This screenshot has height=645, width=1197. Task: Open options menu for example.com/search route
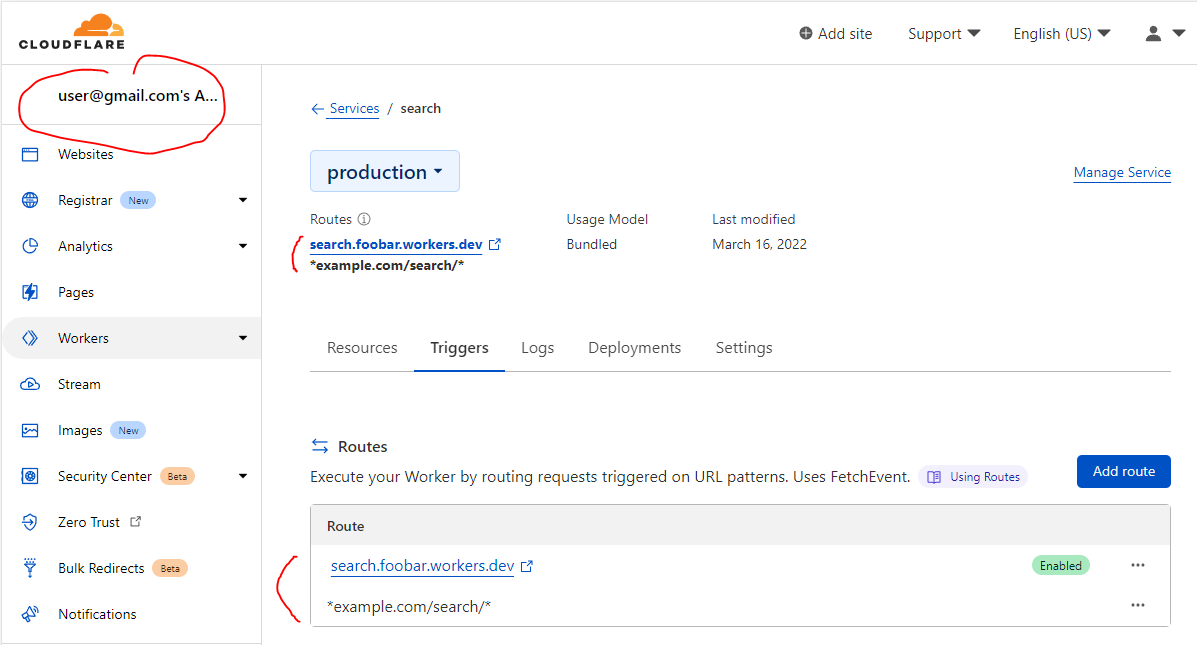pos(1137,605)
